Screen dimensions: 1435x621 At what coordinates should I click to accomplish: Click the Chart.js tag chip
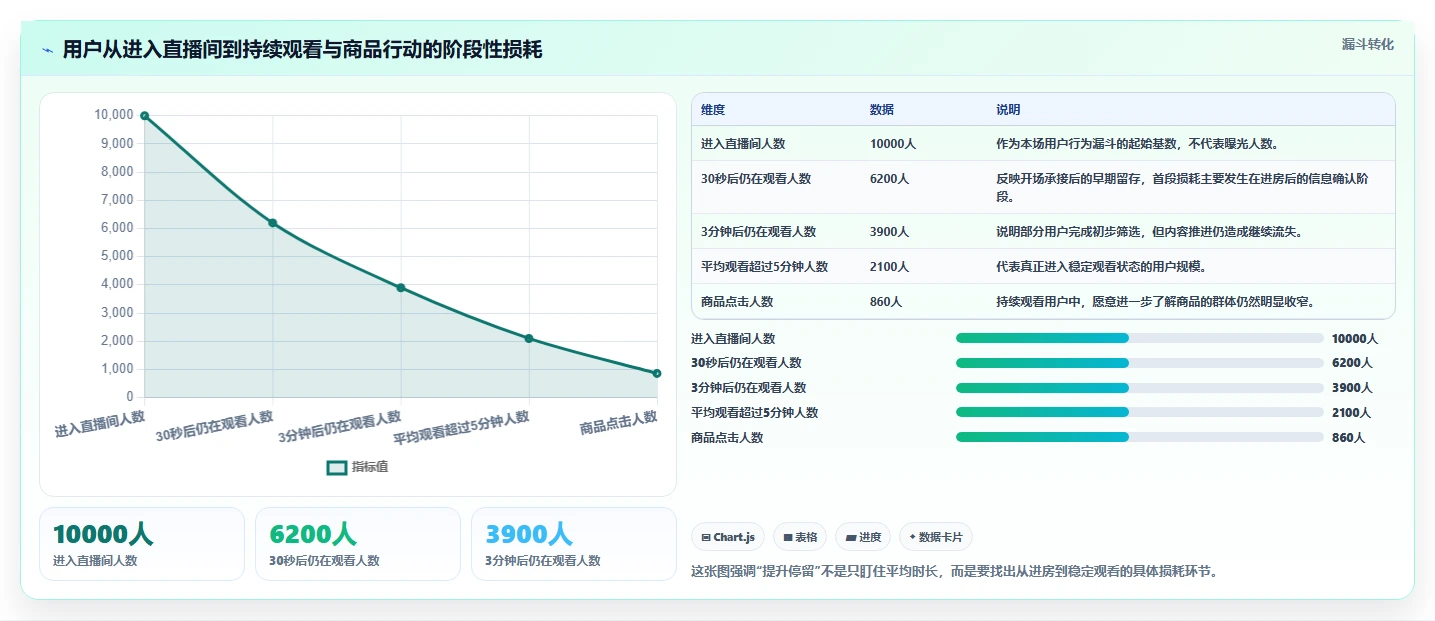728,537
